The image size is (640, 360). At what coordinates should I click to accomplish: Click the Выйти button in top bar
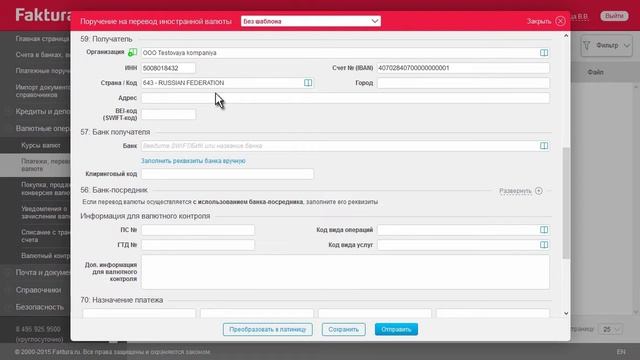pos(614,16)
